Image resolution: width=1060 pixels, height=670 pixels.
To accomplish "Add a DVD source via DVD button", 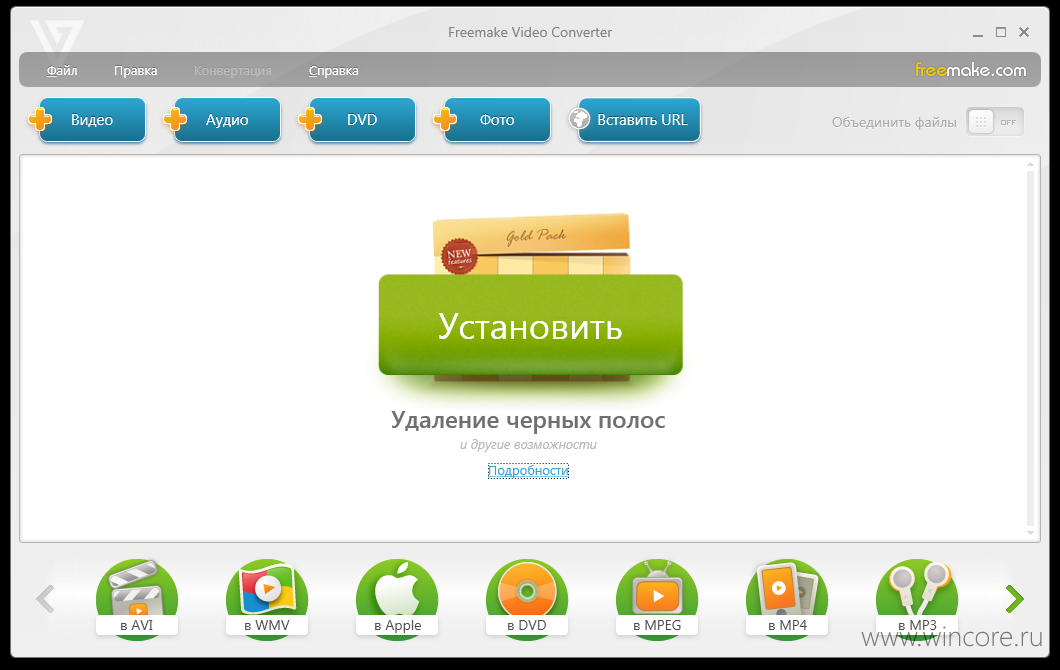I will [358, 120].
